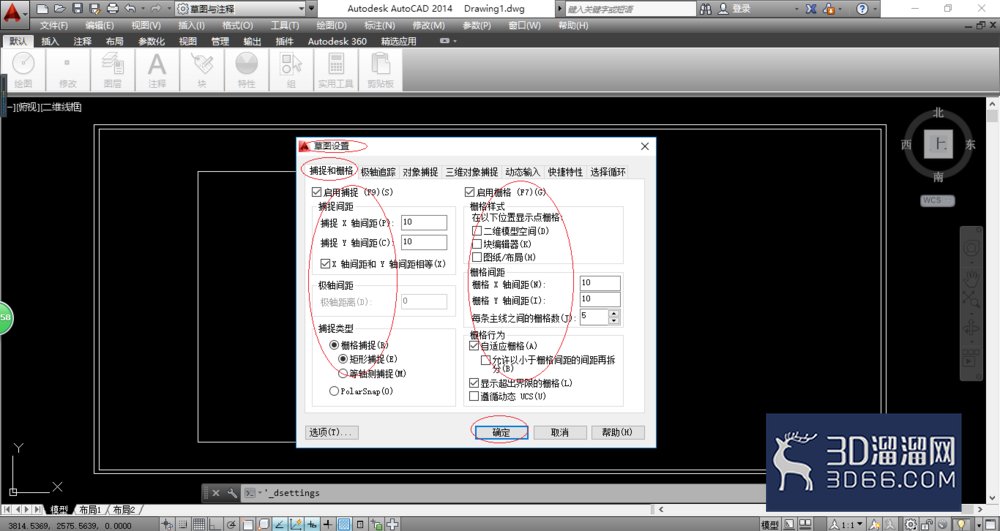Toggle 启用捕捉 (F9) checkbox

point(316,192)
